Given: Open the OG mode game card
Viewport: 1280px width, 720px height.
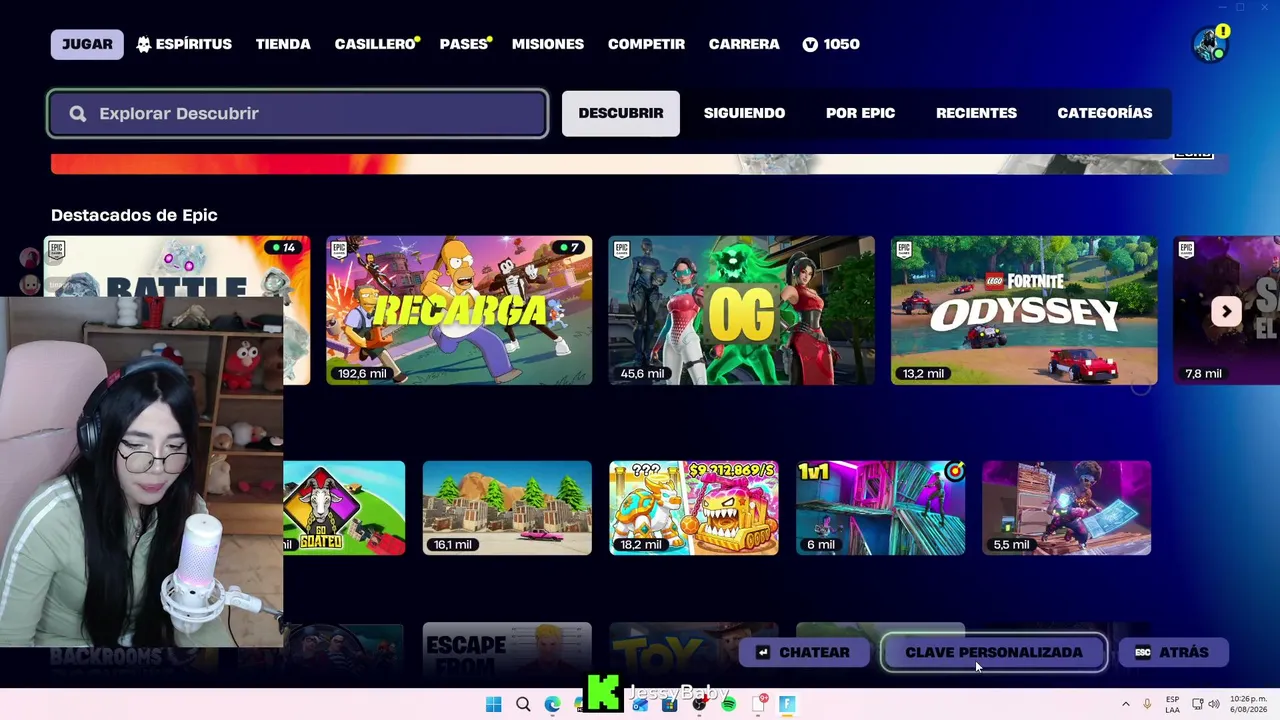Looking at the screenshot, I should [x=742, y=310].
